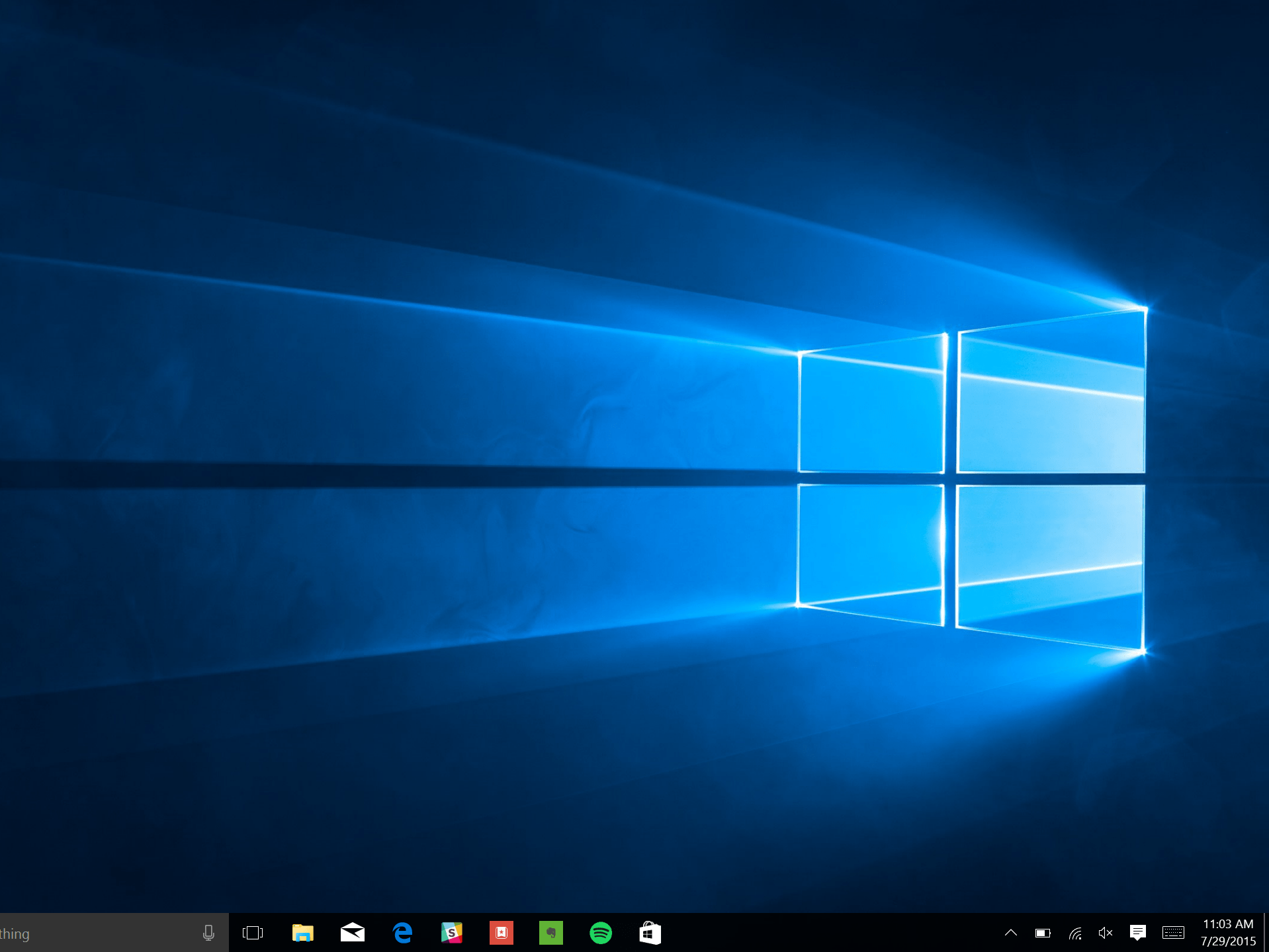Image resolution: width=1269 pixels, height=952 pixels.
Task: Click the muted volume speaker icon
Action: click(x=1106, y=933)
